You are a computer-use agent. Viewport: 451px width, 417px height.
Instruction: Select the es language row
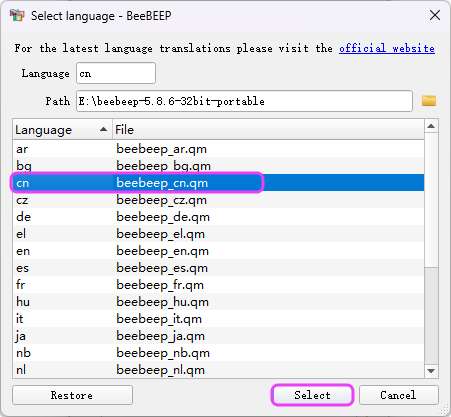[219, 268]
